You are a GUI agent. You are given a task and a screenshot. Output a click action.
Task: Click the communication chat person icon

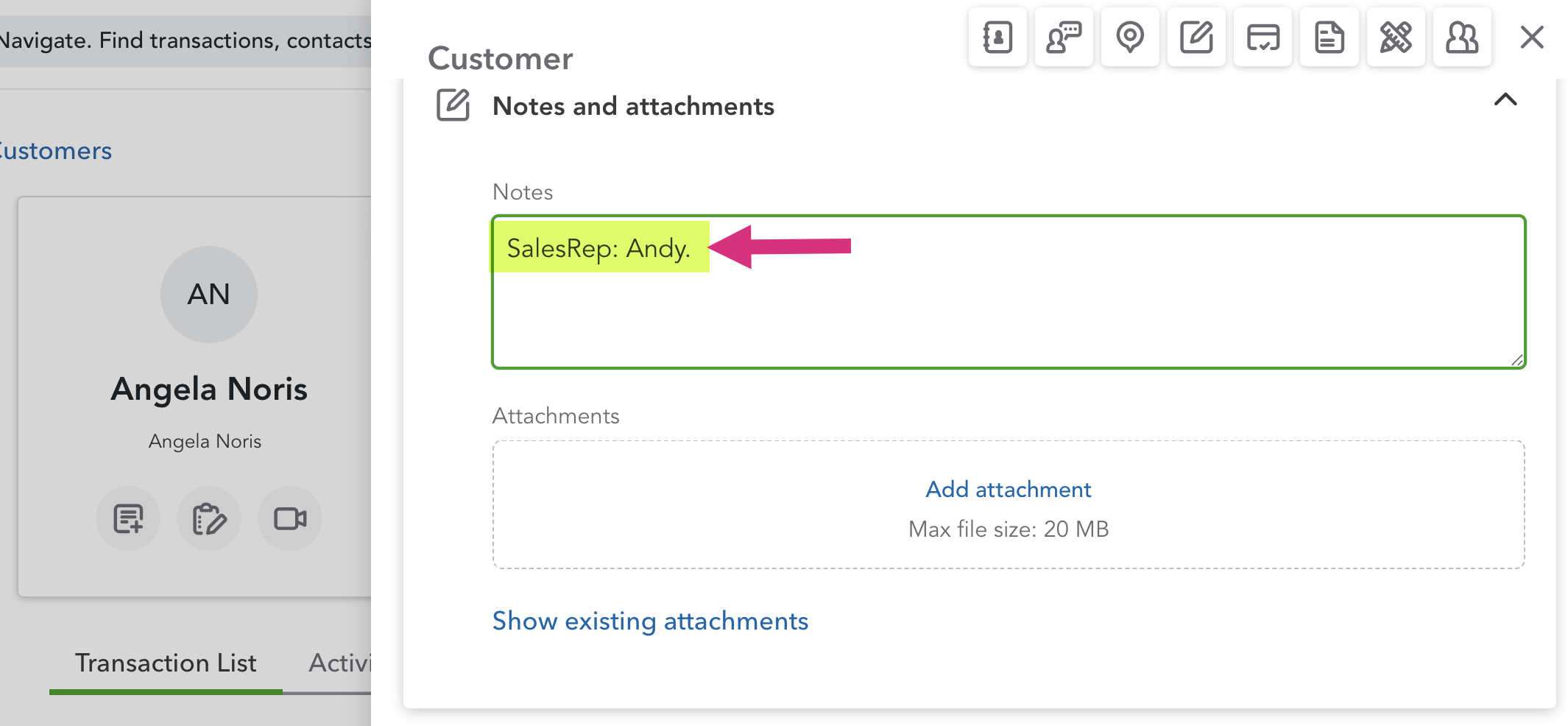point(1064,38)
